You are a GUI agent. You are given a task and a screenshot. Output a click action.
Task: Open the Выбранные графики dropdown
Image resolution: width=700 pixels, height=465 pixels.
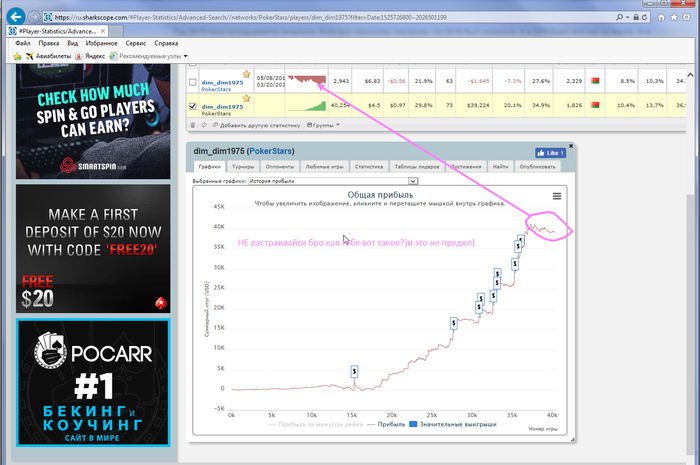[x=333, y=181]
